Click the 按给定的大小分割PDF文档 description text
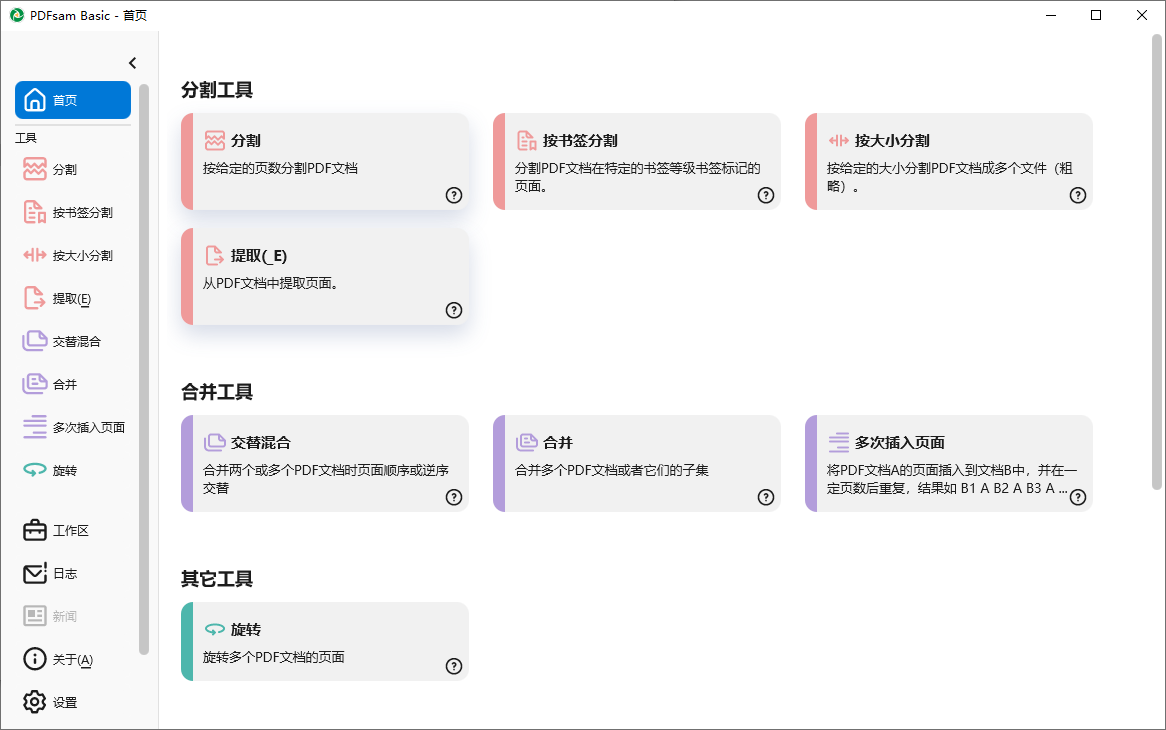 pyautogui.click(x=950, y=177)
